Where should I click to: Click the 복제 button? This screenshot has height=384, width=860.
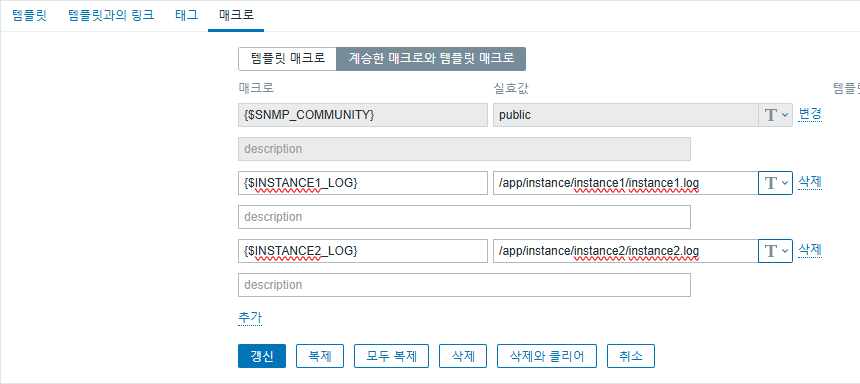(320, 356)
